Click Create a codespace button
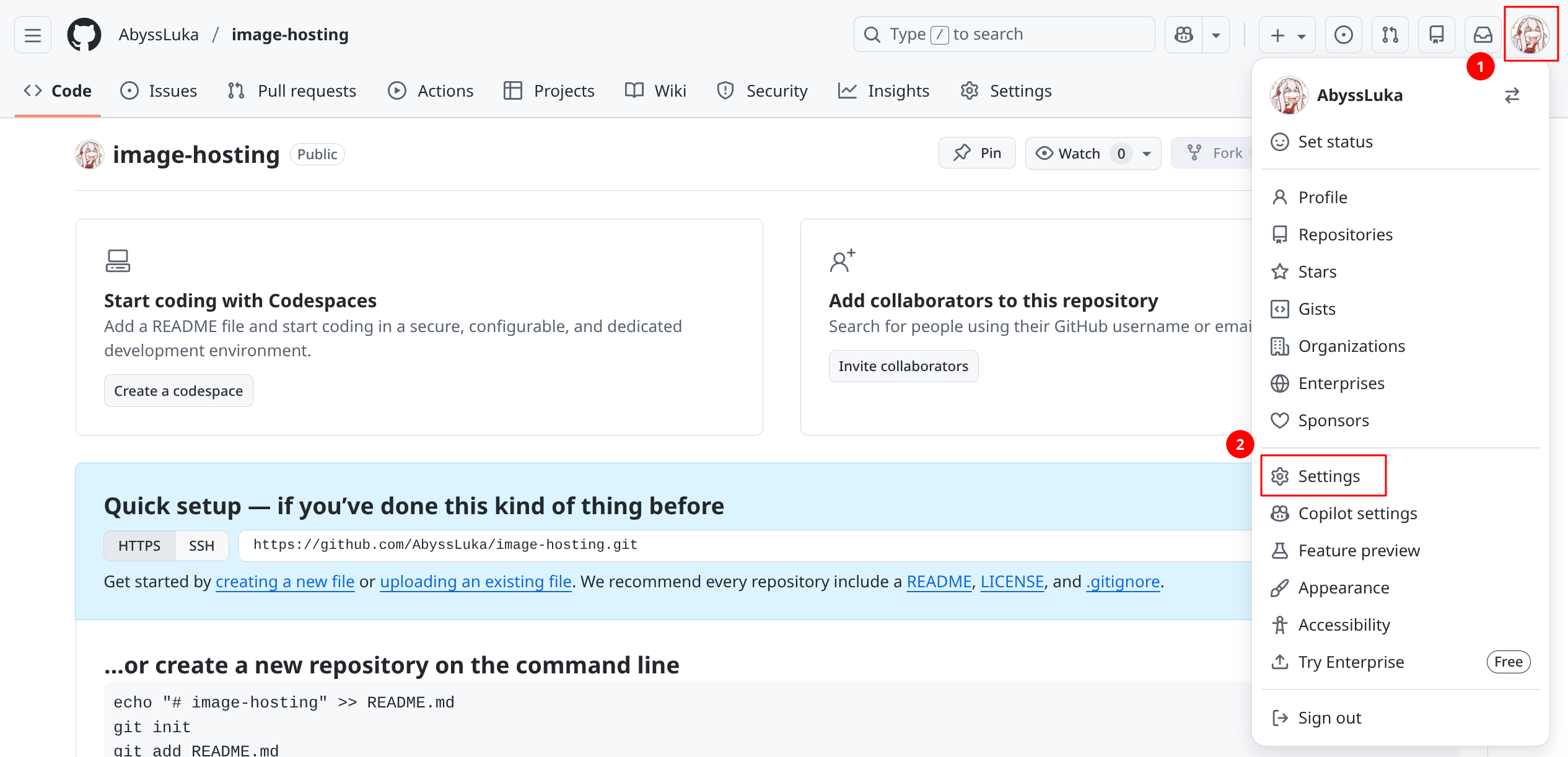The width and height of the screenshot is (1568, 757). tap(178, 391)
